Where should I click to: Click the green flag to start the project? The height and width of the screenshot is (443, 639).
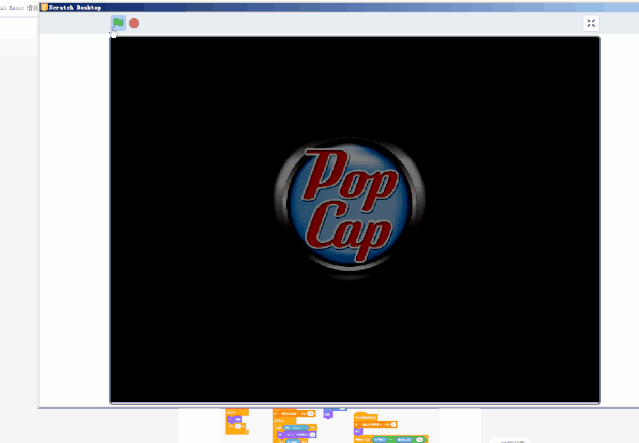(x=118, y=23)
